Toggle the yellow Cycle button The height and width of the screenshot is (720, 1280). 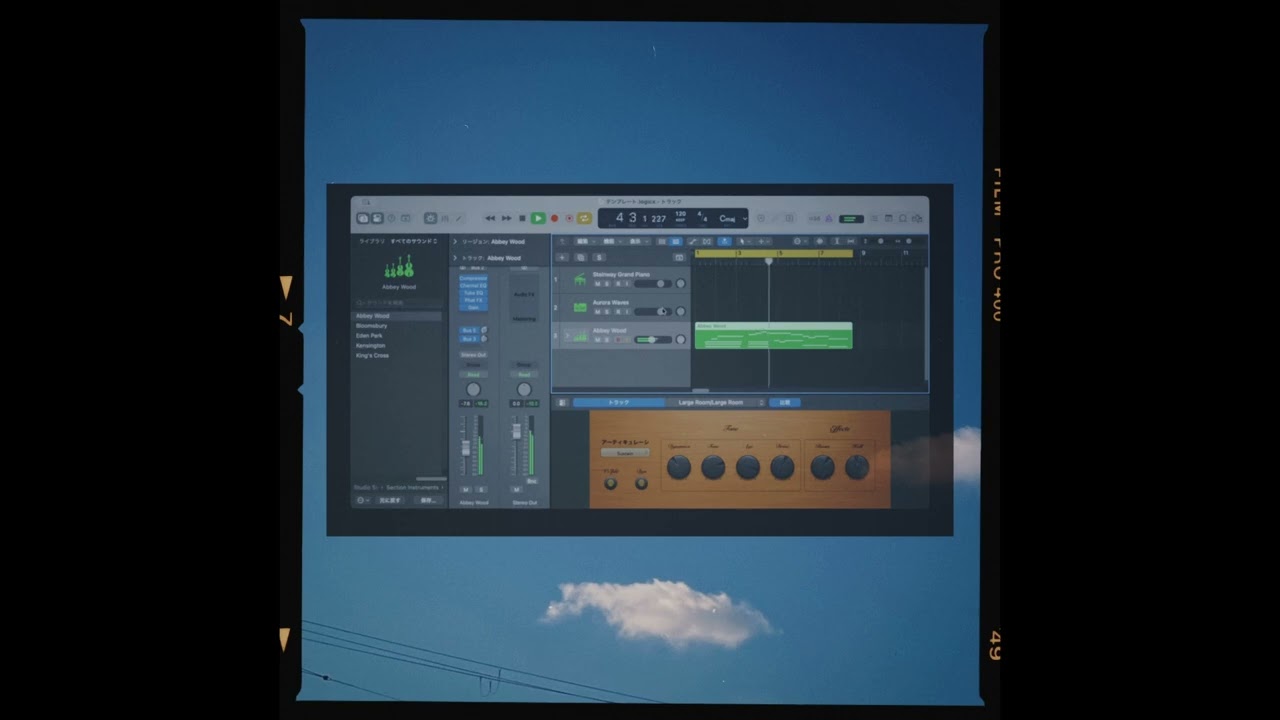[584, 218]
